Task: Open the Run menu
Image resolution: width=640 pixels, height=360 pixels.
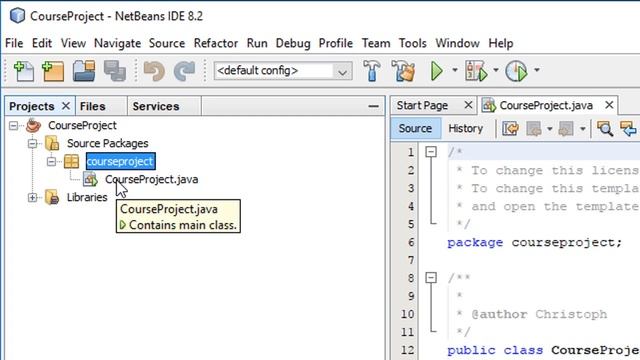Action: (x=257, y=43)
